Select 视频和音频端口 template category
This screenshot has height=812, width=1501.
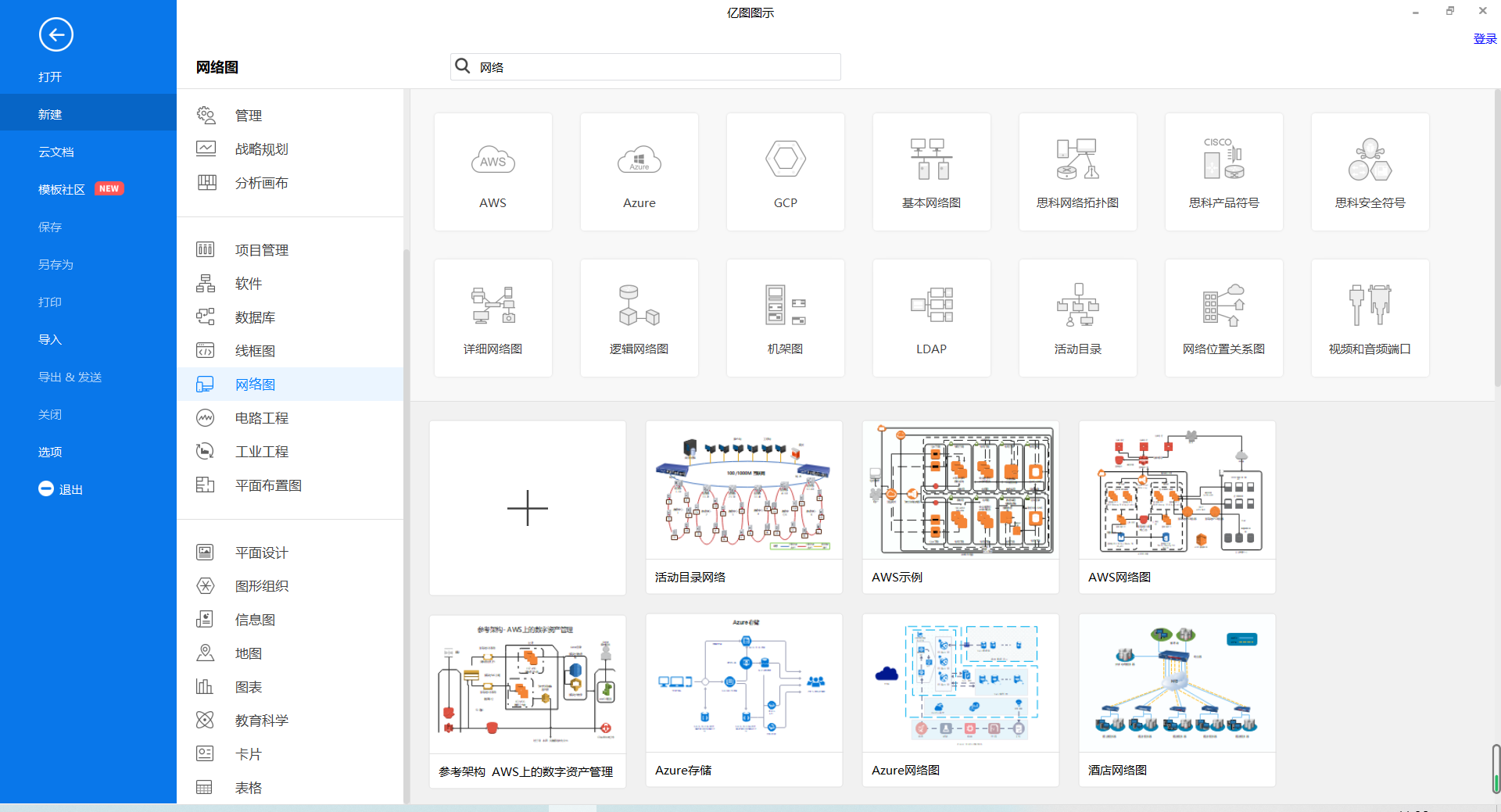pos(1370,318)
